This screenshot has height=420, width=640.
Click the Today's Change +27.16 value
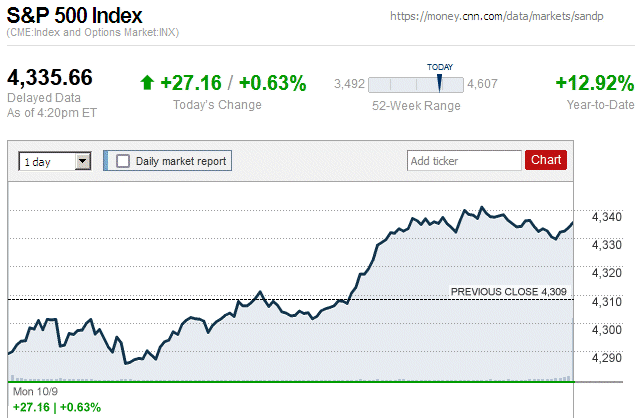(x=190, y=83)
